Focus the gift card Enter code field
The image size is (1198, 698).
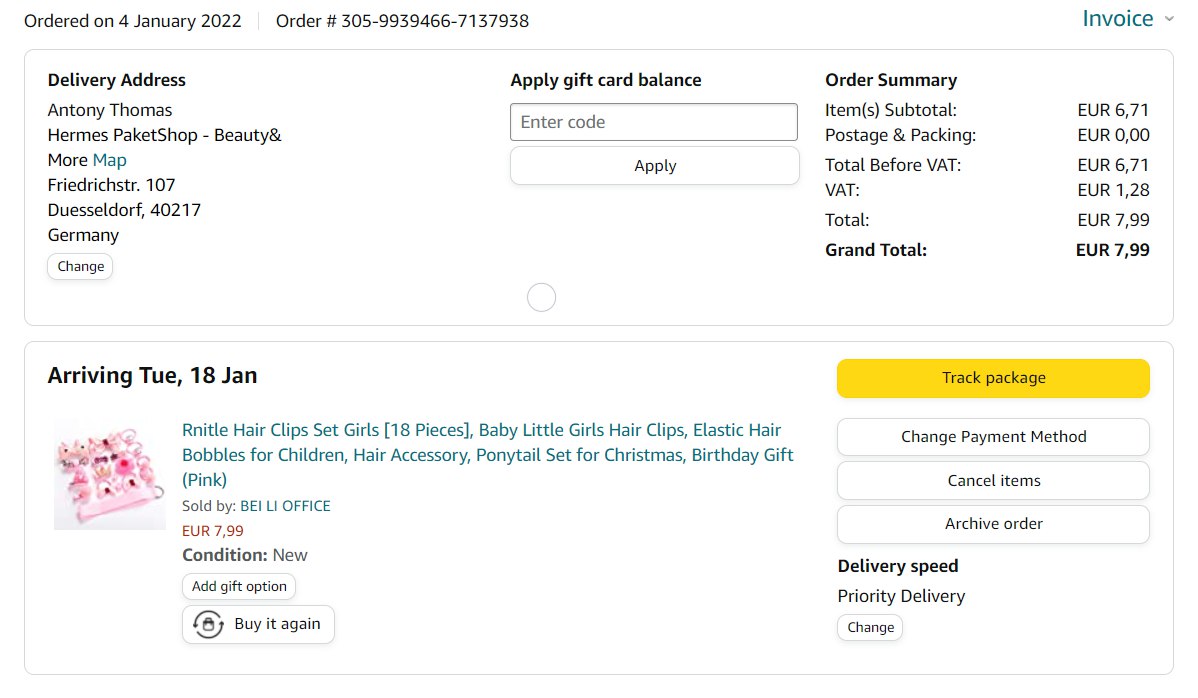(x=654, y=122)
